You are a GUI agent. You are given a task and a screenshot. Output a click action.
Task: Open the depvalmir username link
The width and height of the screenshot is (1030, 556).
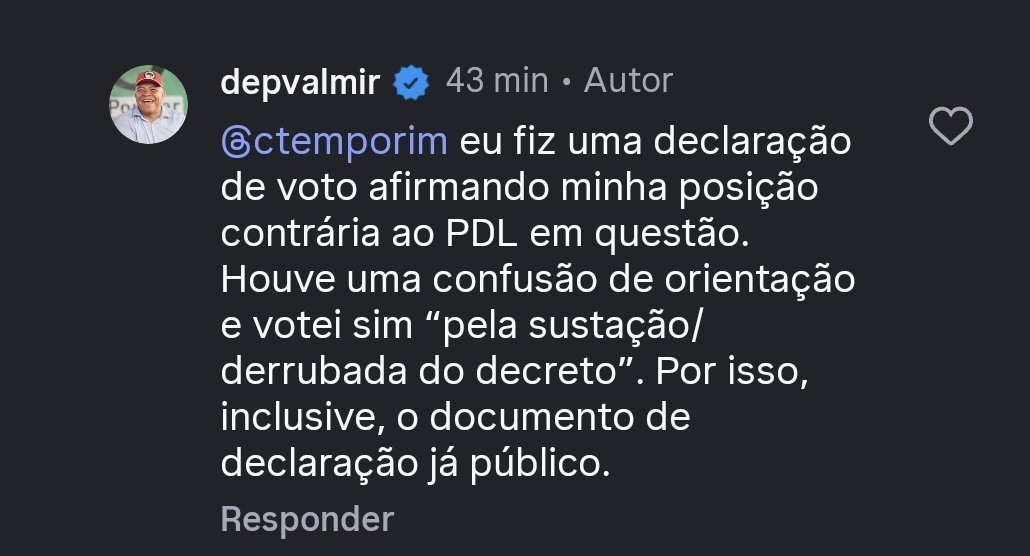[300, 82]
